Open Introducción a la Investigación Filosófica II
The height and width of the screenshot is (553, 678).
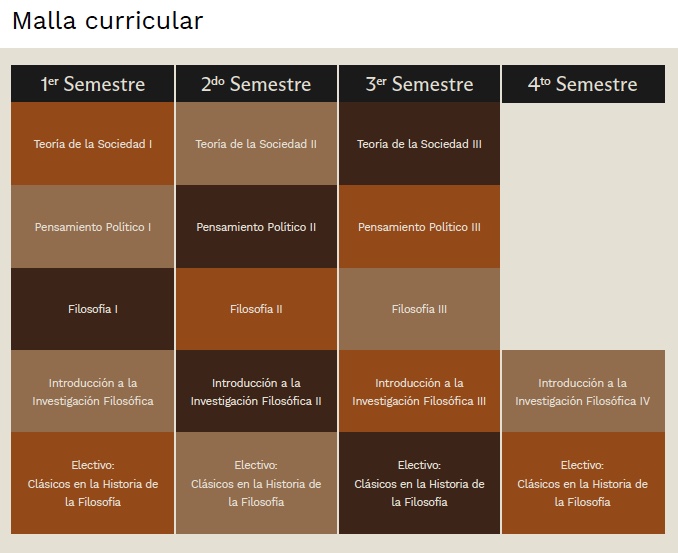coord(256,391)
